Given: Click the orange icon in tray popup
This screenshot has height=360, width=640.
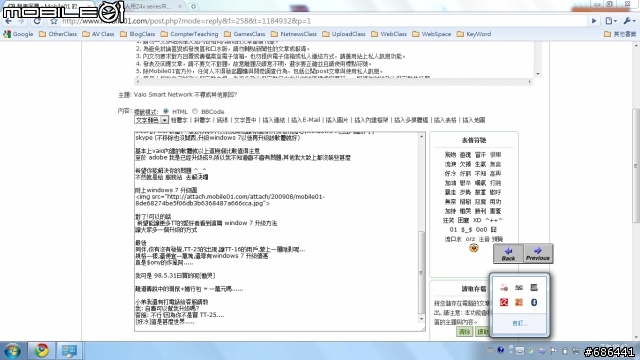Looking at the screenshot, I should pyautogui.click(x=519, y=302).
